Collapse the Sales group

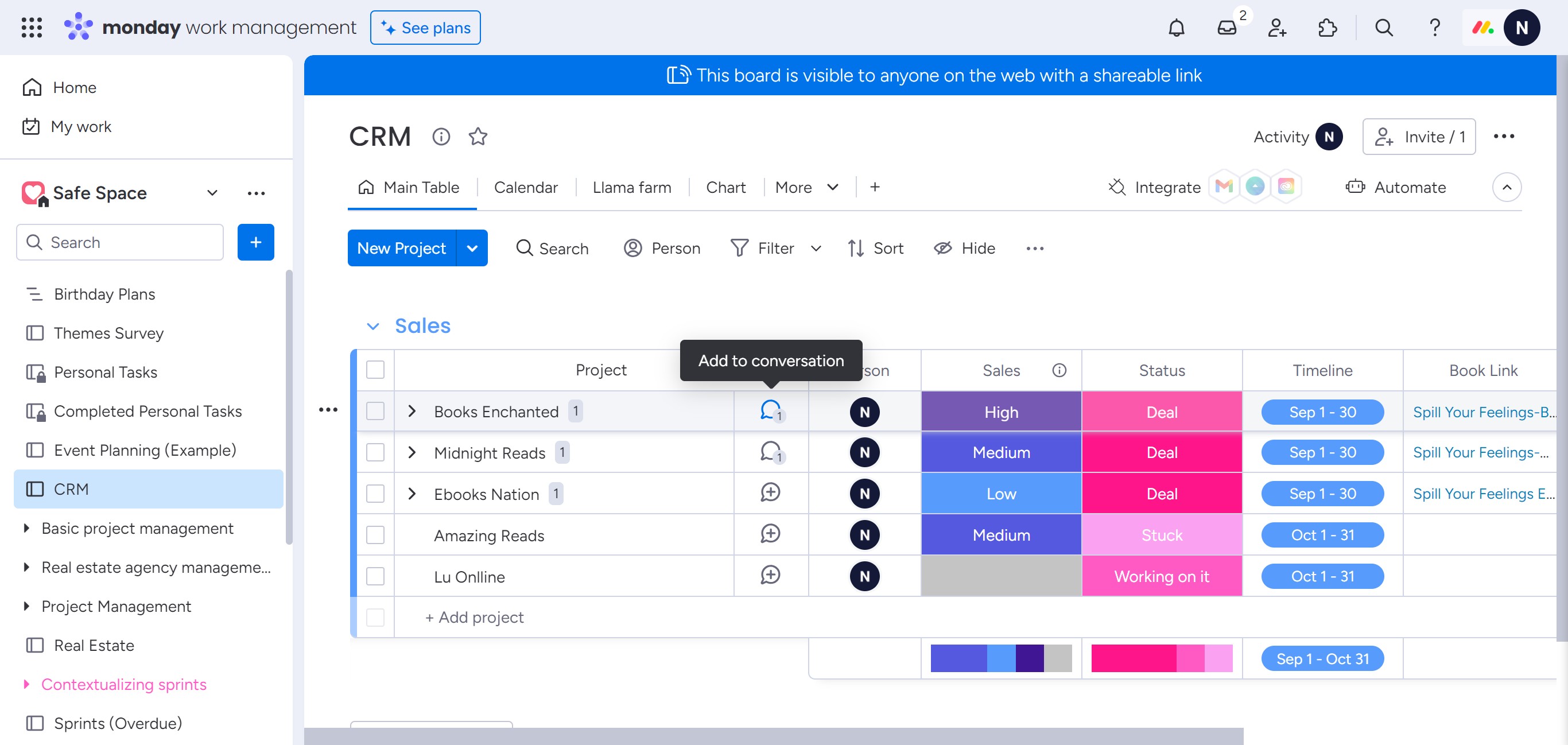point(373,326)
